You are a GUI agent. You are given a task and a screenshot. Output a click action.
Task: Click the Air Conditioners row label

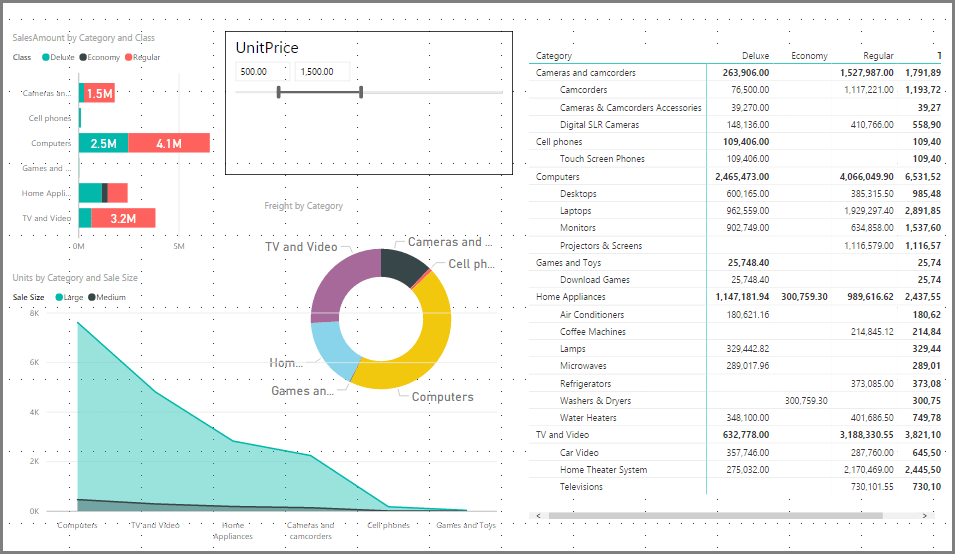coord(591,315)
